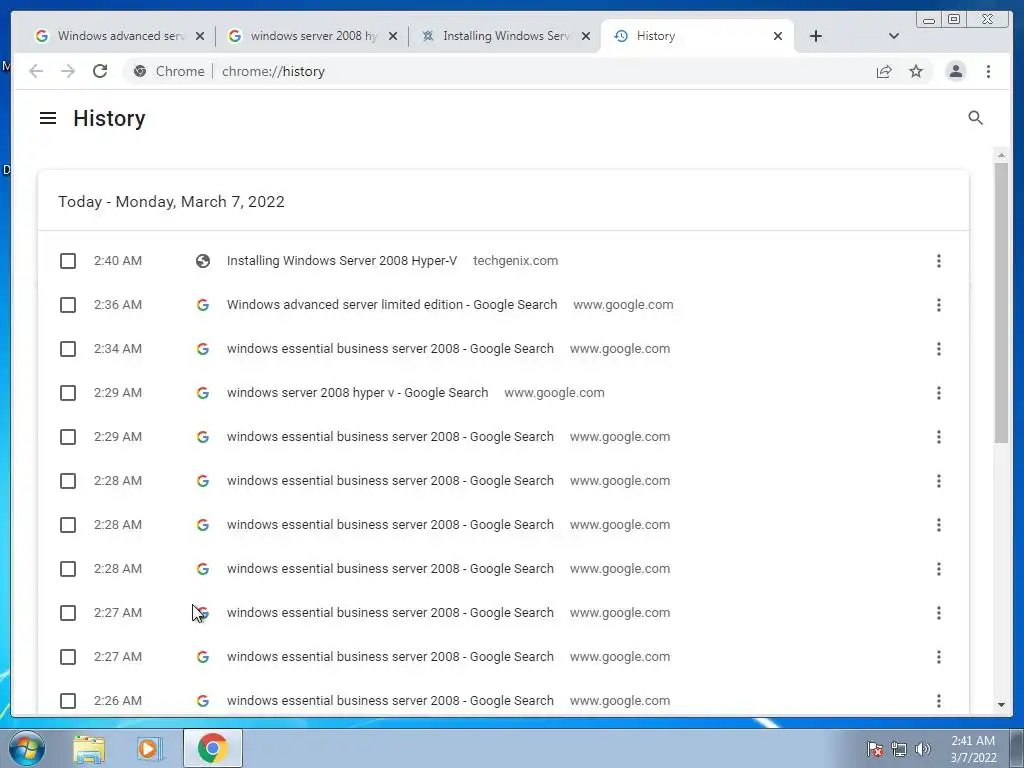Open the network tray icon
Screen dimensions: 1024x768
(899, 749)
